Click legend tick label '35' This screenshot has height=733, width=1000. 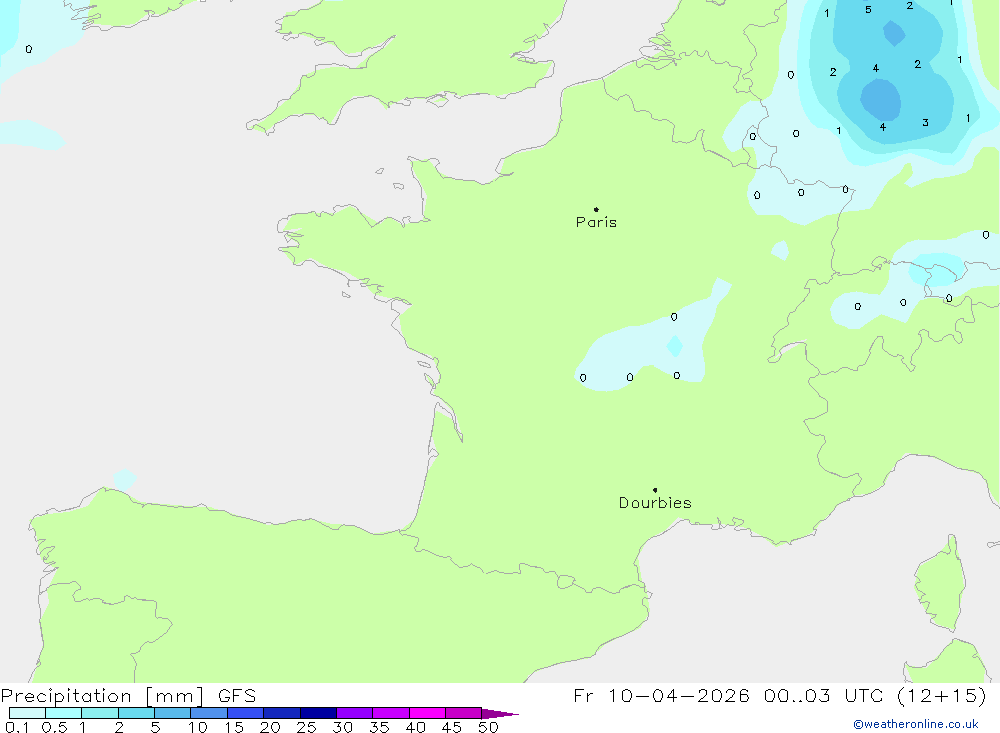[x=379, y=727]
